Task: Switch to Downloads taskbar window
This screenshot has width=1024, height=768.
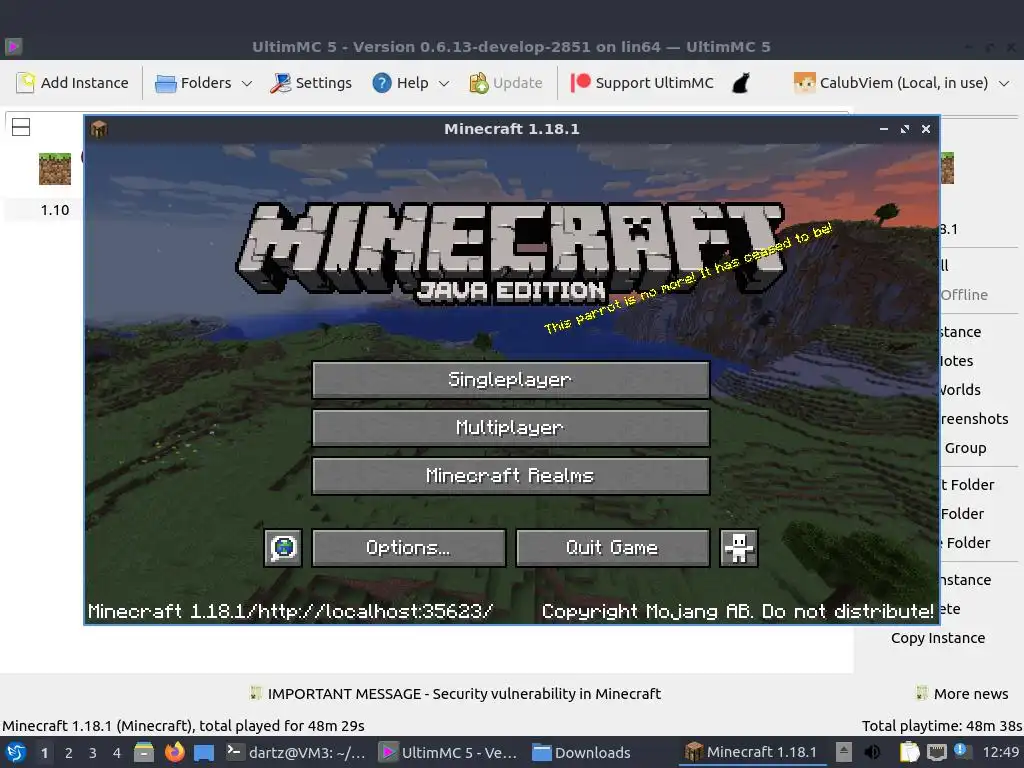Action: tap(581, 752)
